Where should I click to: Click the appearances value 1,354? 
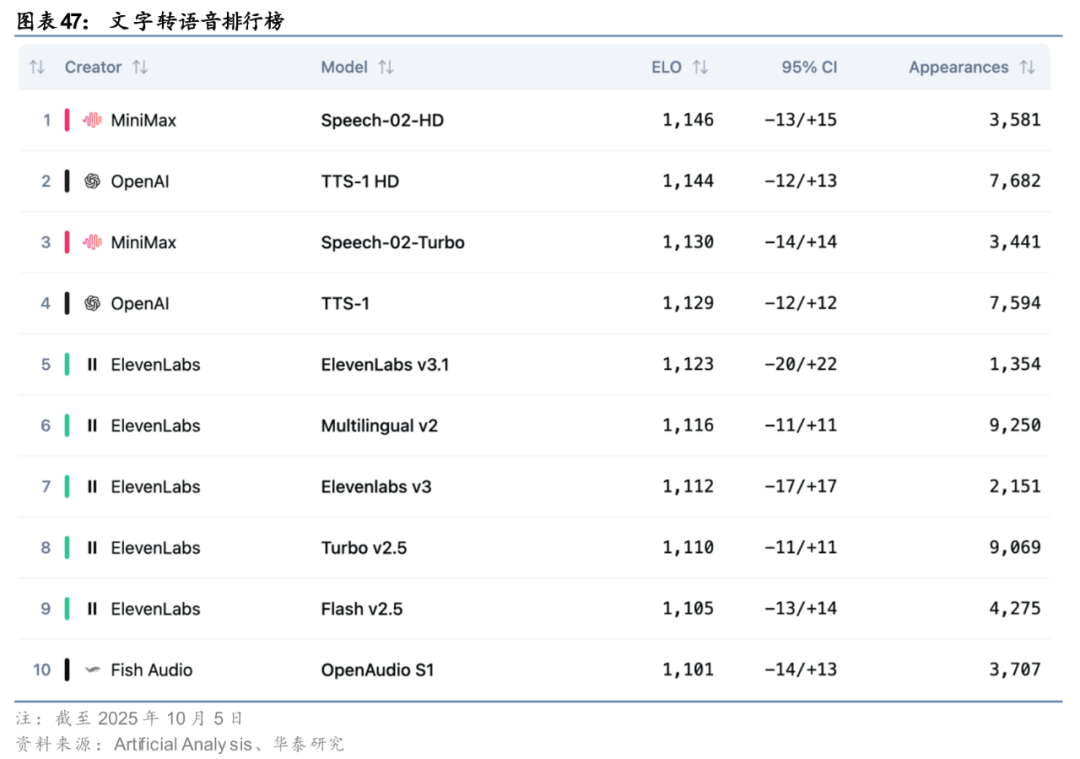[1015, 364]
